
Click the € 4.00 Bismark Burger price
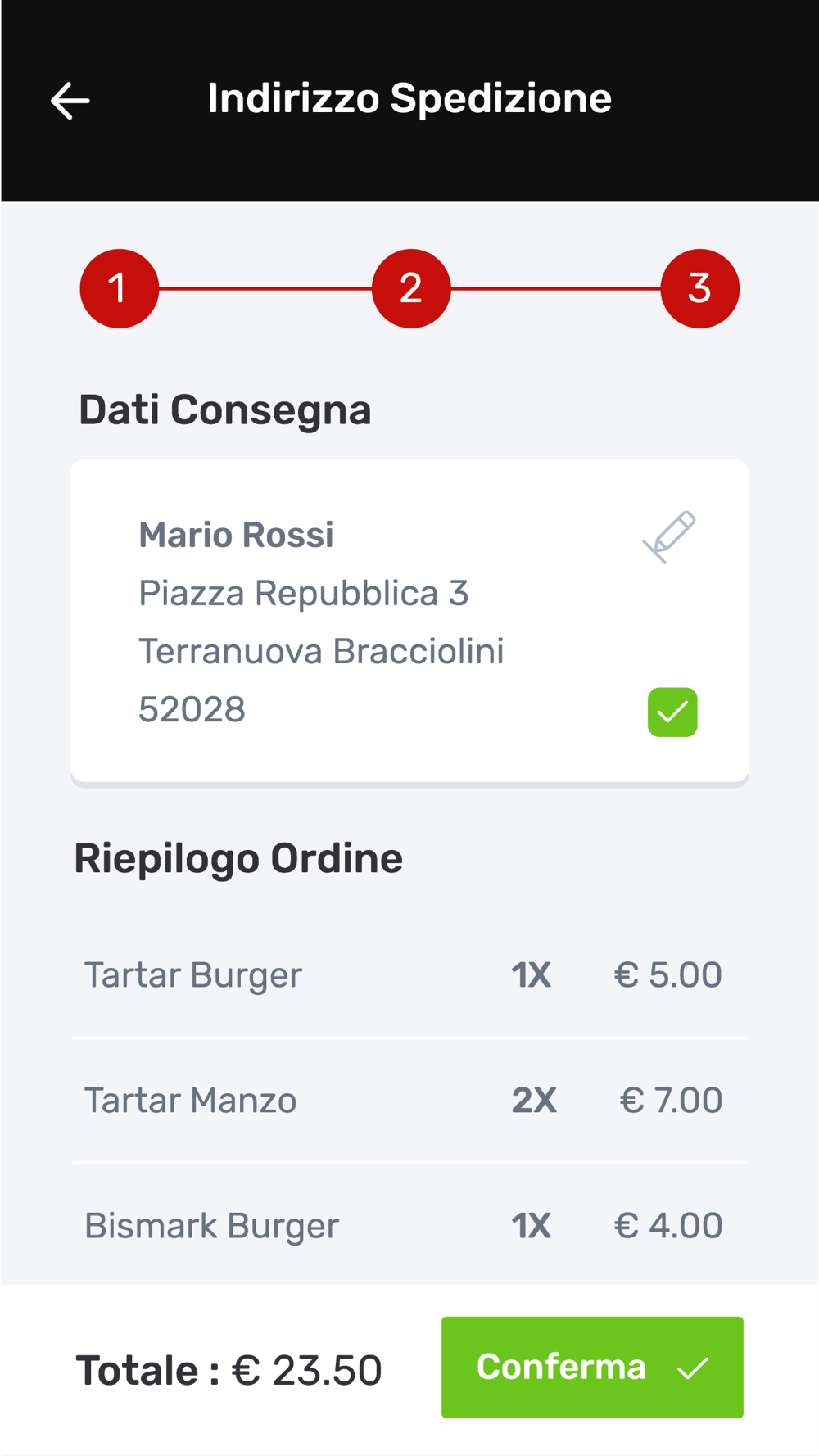point(668,1226)
